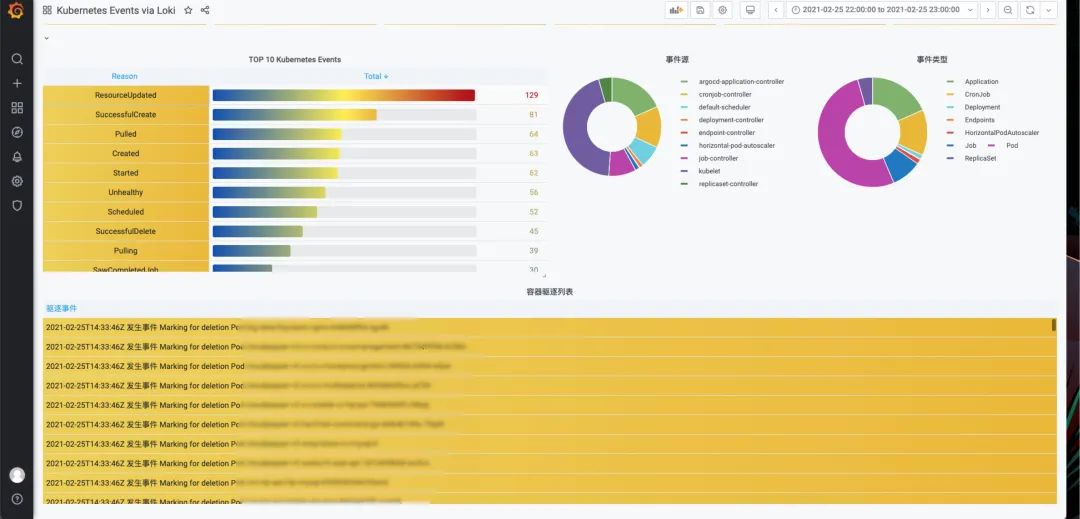The image size is (1080, 519).
Task: Open the time range picker dropdown
Action: coord(884,10)
